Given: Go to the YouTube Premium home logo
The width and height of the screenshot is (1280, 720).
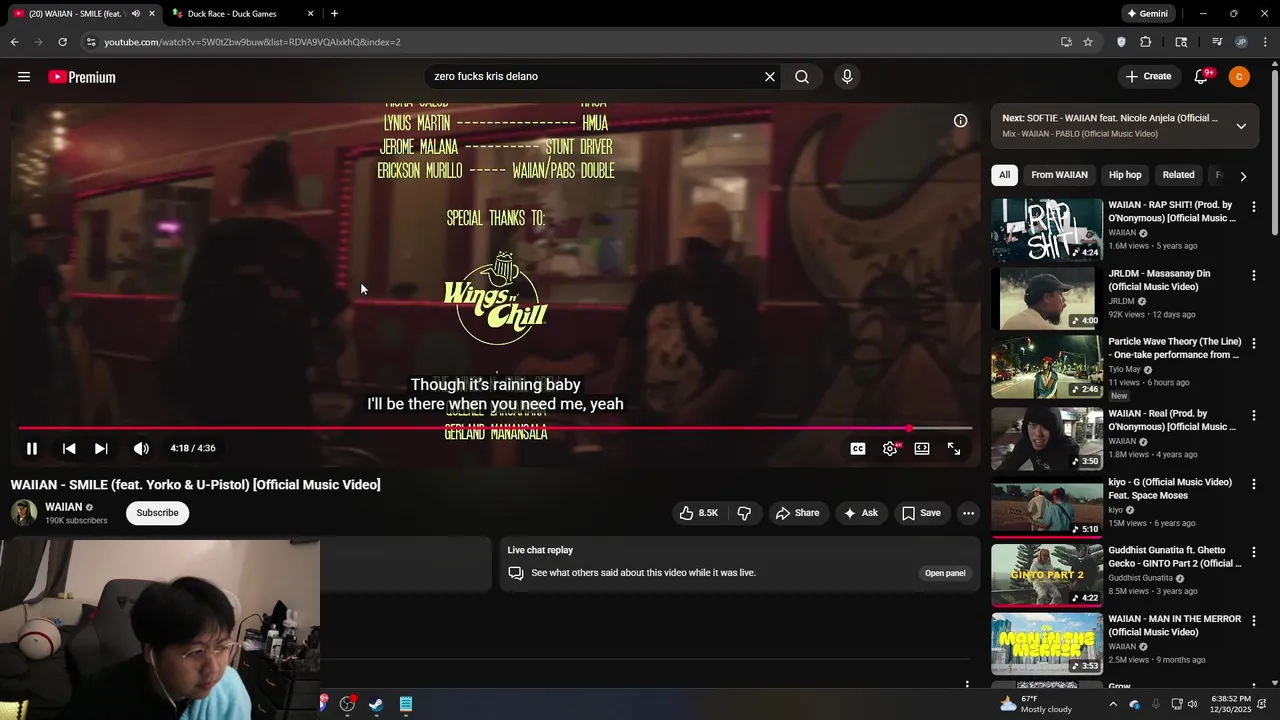Looking at the screenshot, I should [x=82, y=77].
